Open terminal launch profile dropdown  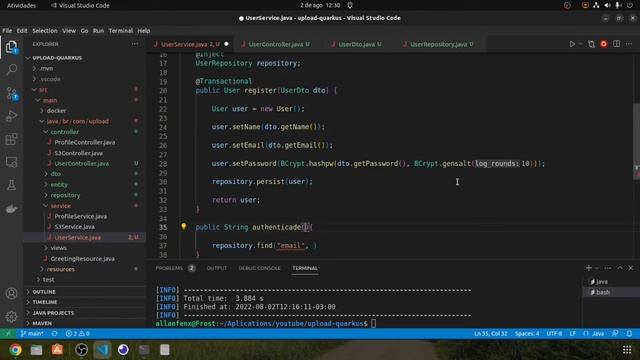coord(597,268)
